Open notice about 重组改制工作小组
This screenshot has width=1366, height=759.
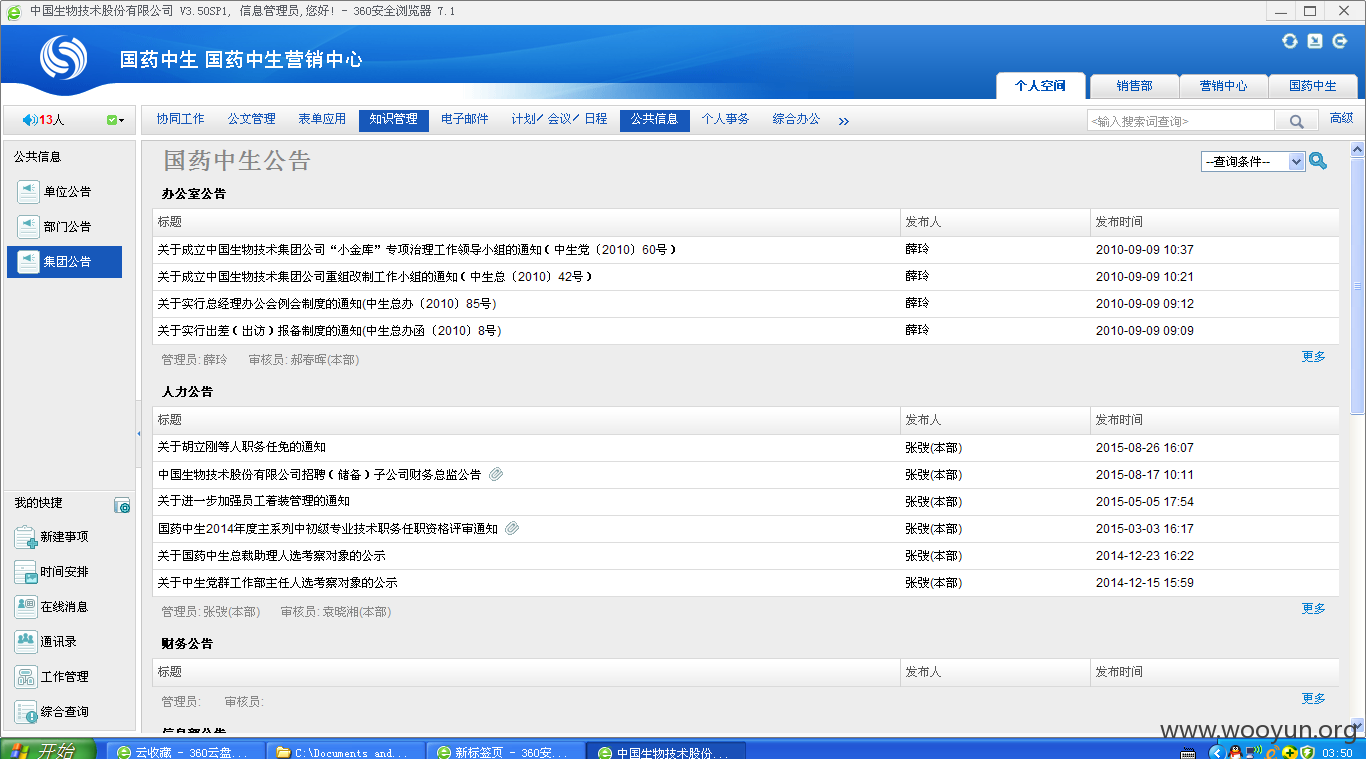click(x=375, y=277)
